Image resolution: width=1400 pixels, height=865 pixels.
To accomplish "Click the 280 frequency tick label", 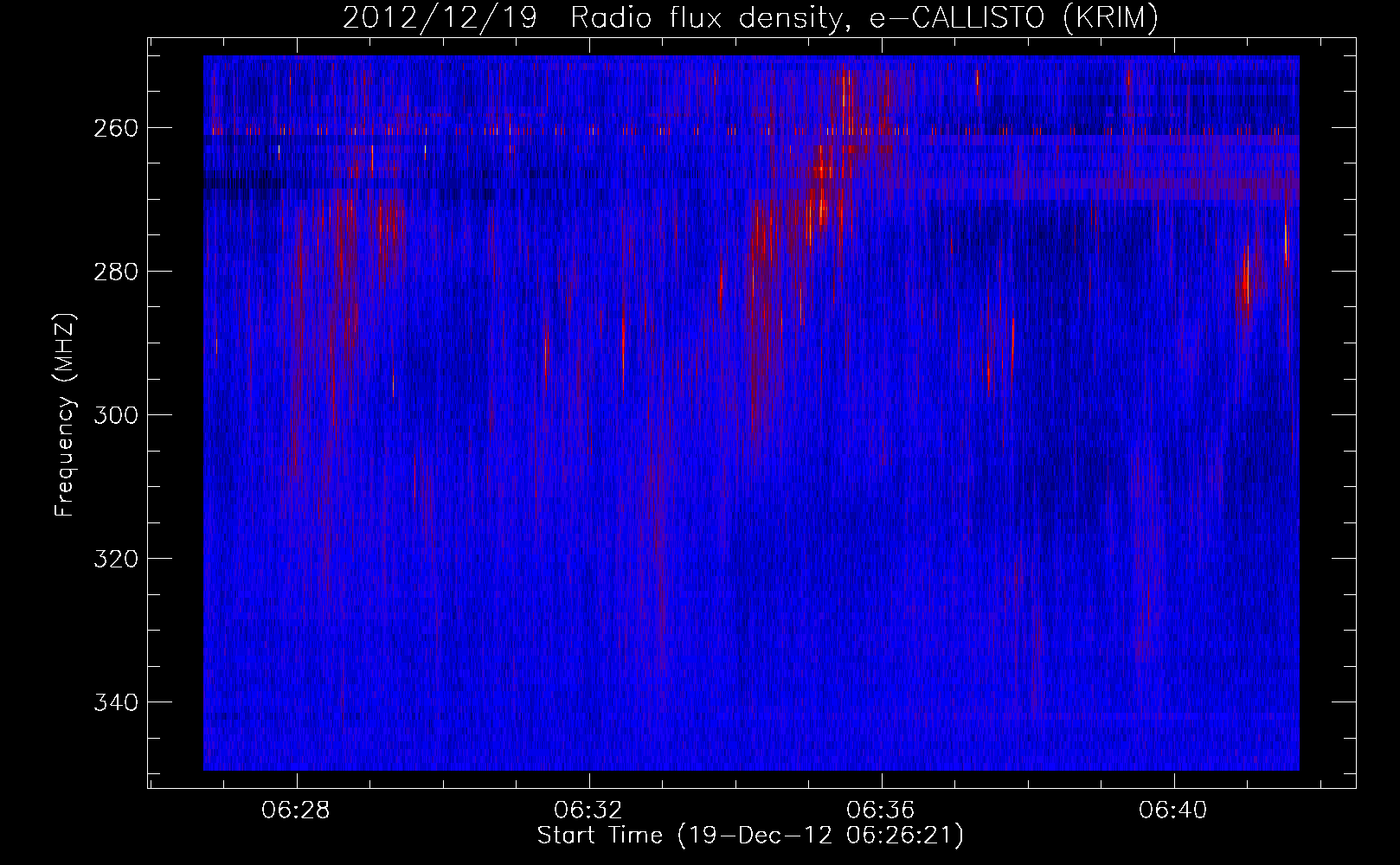I will (115, 272).
